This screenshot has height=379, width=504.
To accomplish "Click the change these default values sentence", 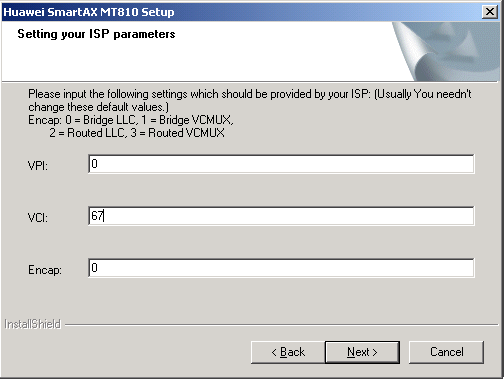I will coord(98,107).
